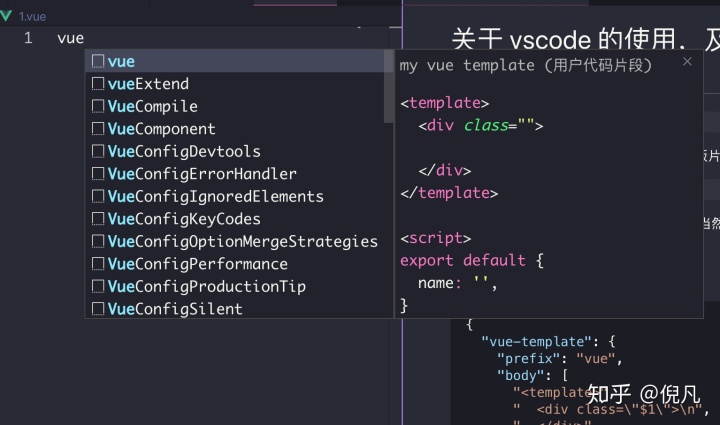This screenshot has width=720, height=425.
Task: Click snippet icon beside VueConfigOptionMergeStrategies
Action: (98, 241)
